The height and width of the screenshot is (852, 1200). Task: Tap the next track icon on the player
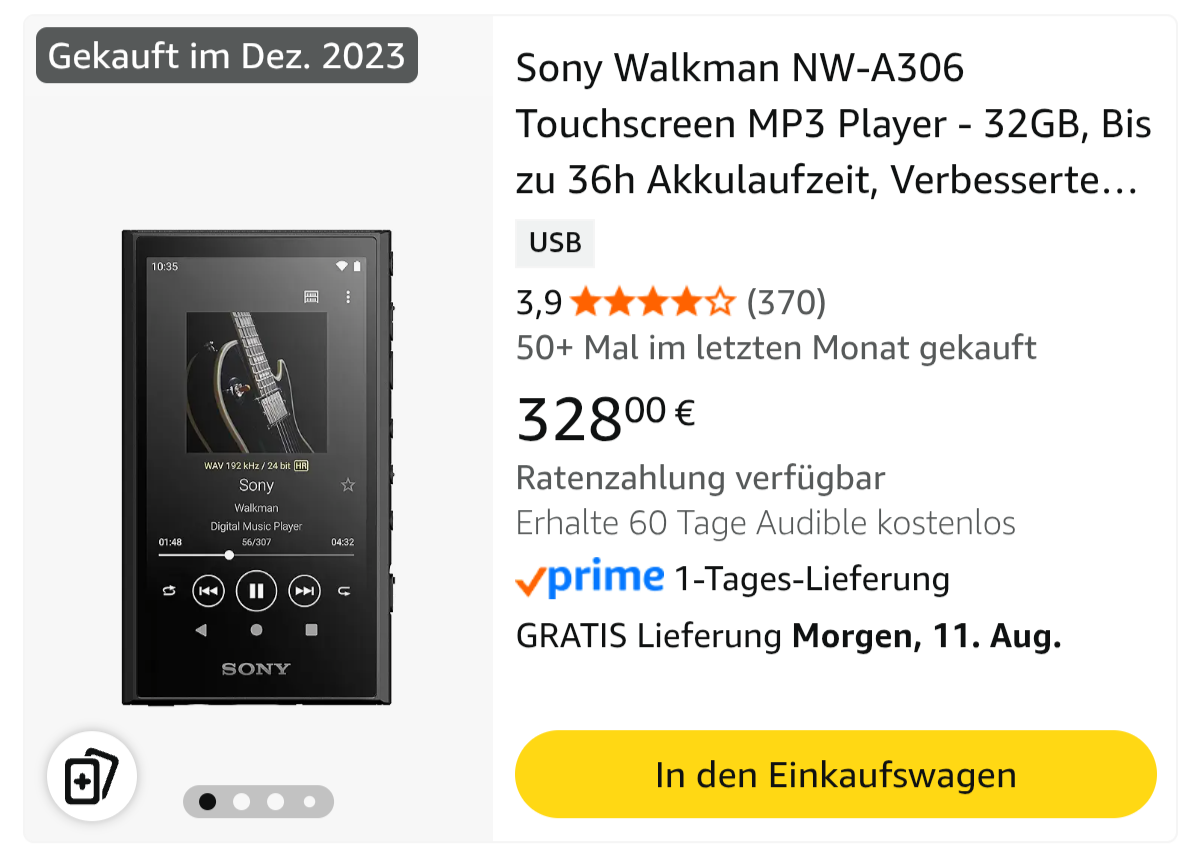tap(304, 591)
